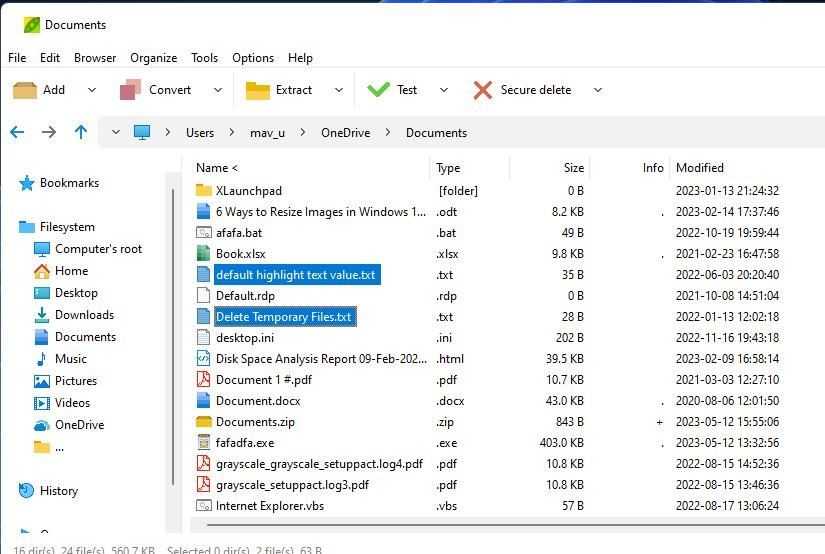Screen dimensions: 825x554
Task: Click the History clock icon
Action: click(26, 490)
